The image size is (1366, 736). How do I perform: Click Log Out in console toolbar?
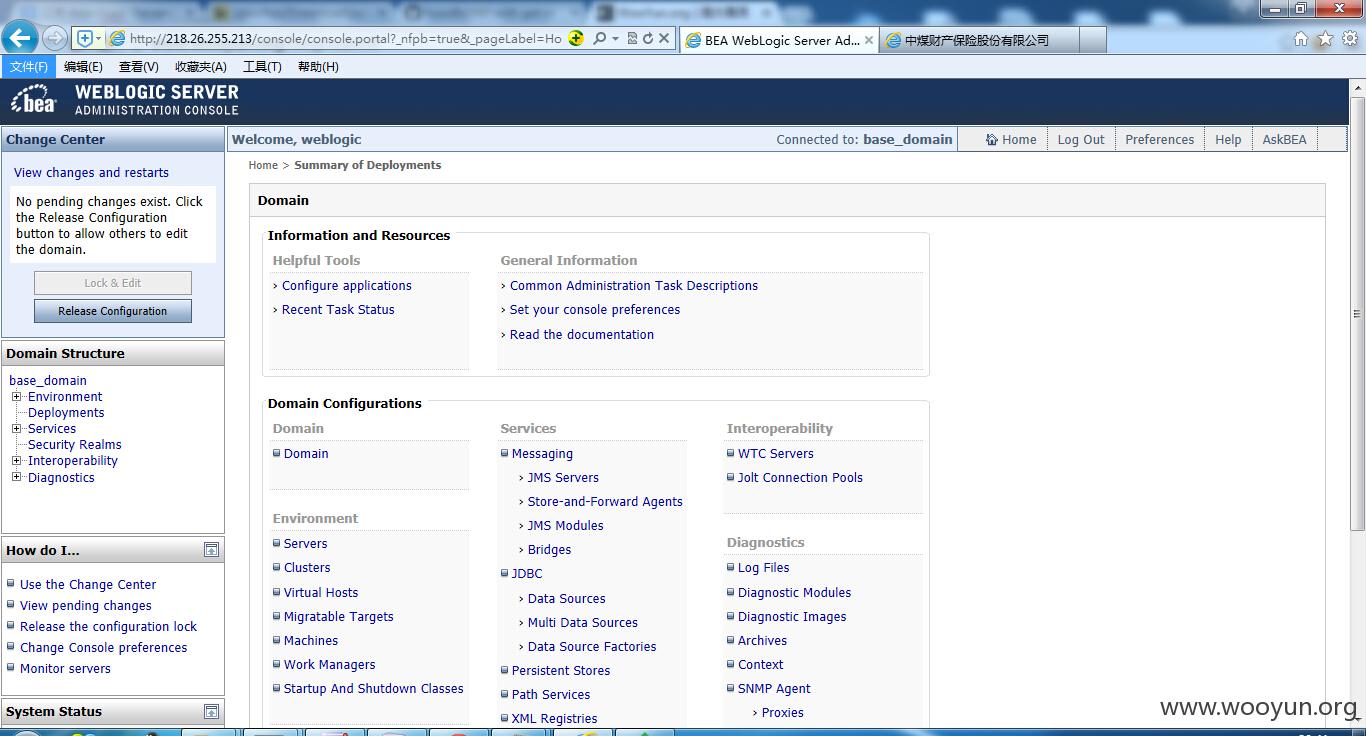coord(1081,139)
